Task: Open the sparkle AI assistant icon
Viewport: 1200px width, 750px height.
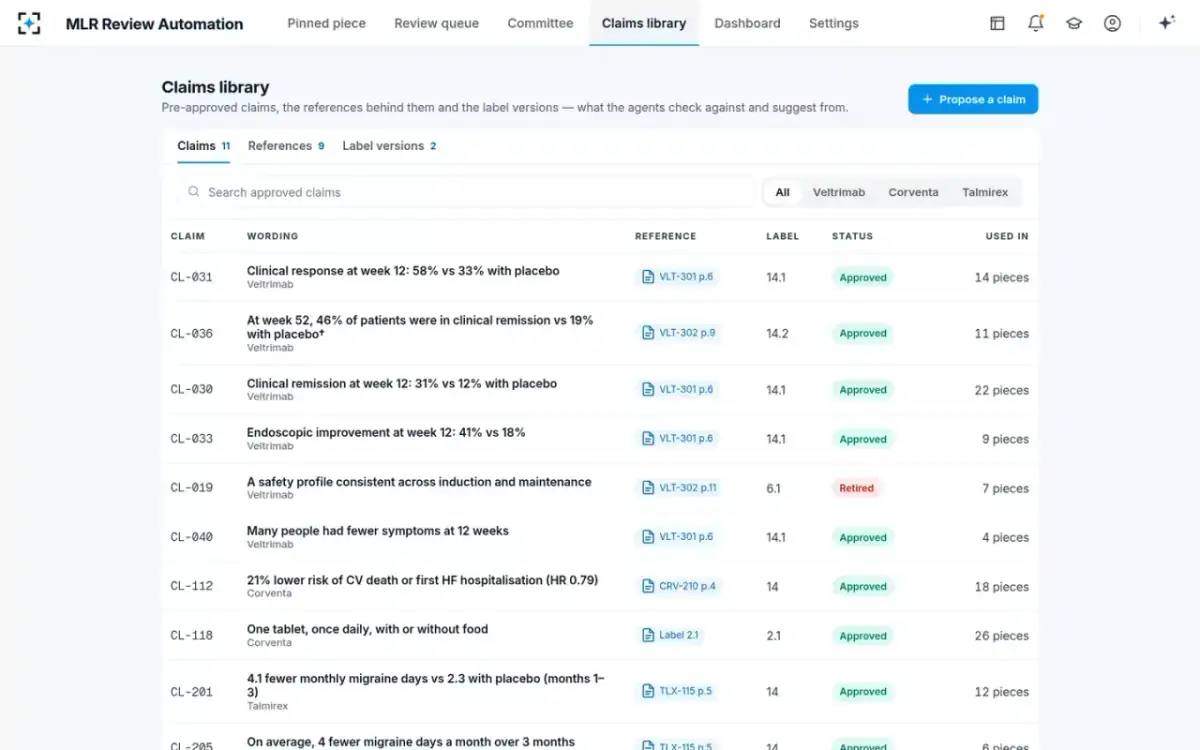Action: (1166, 23)
